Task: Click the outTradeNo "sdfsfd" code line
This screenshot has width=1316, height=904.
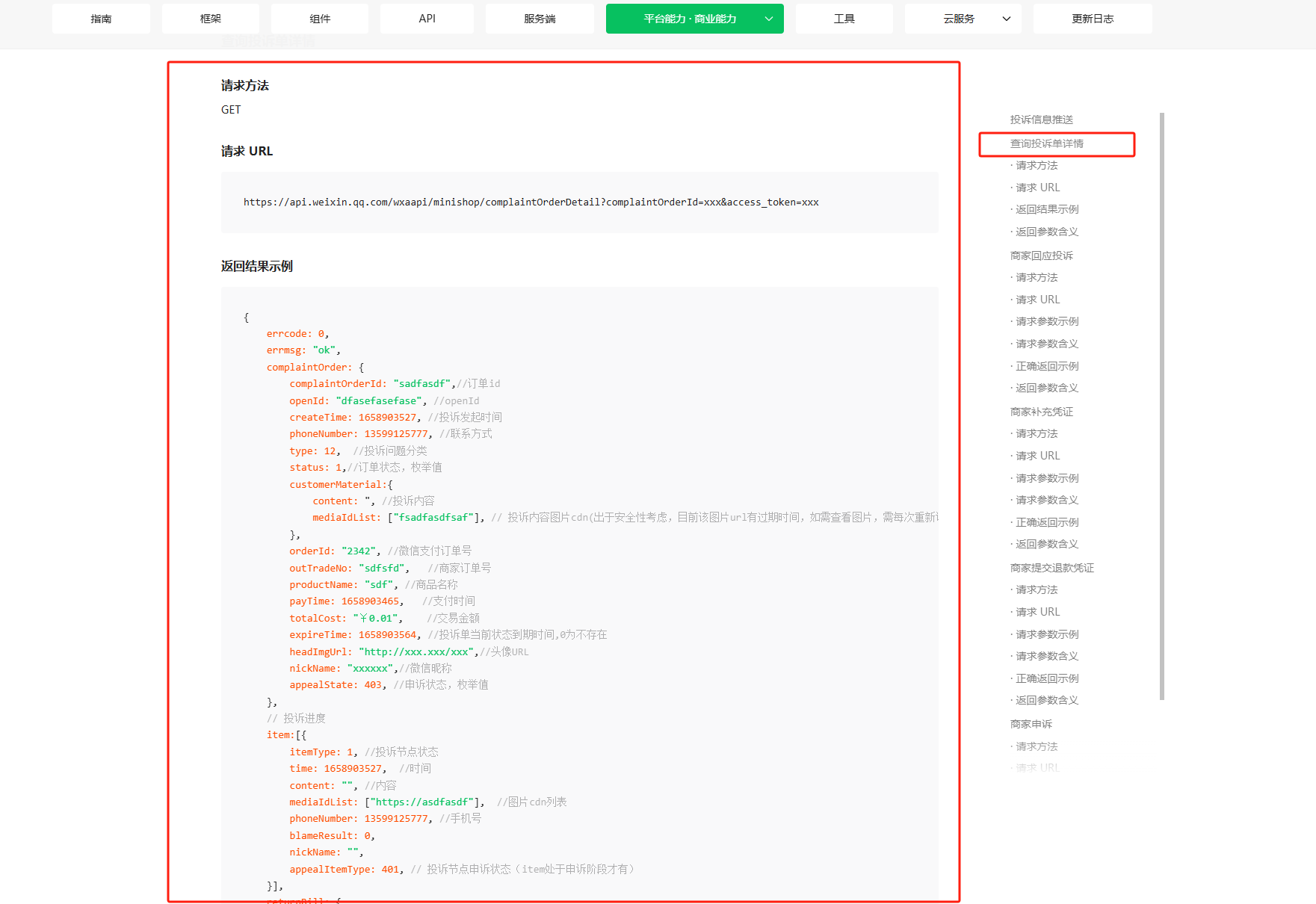Action: [x=391, y=569]
